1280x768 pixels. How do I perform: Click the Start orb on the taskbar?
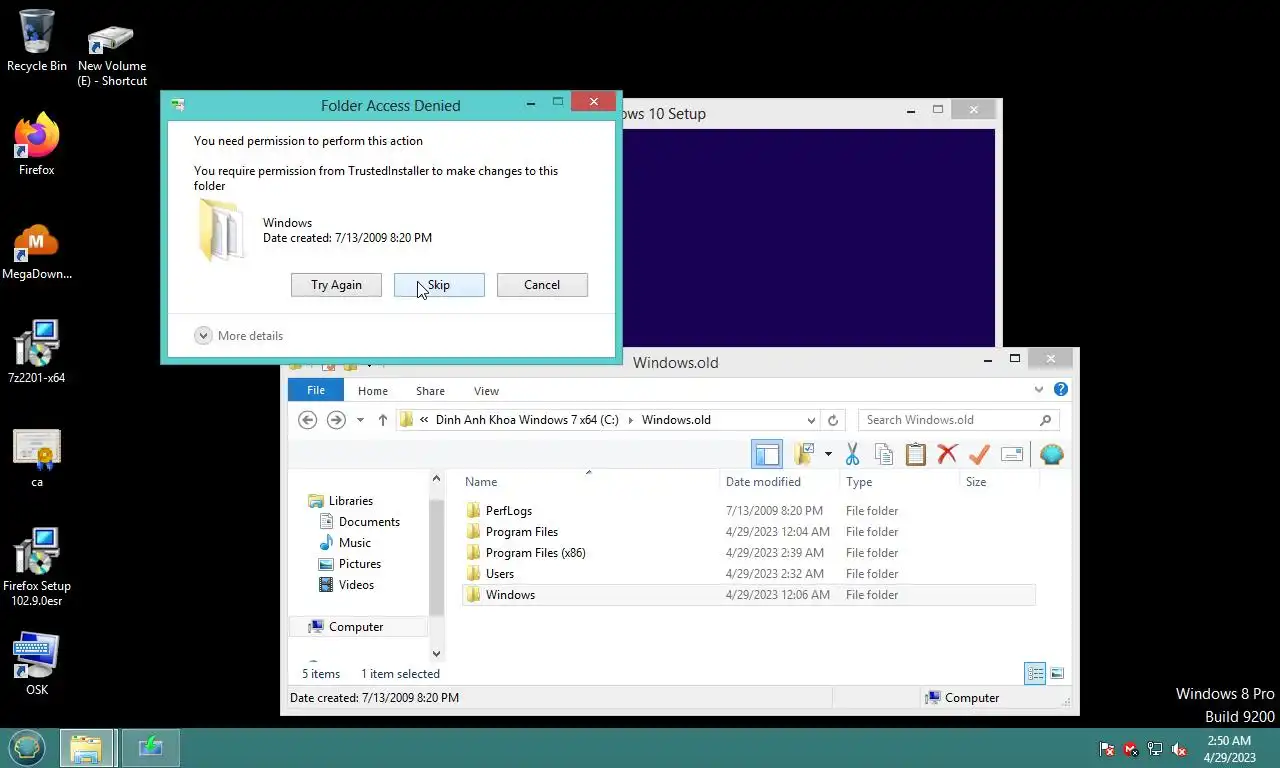click(27, 748)
